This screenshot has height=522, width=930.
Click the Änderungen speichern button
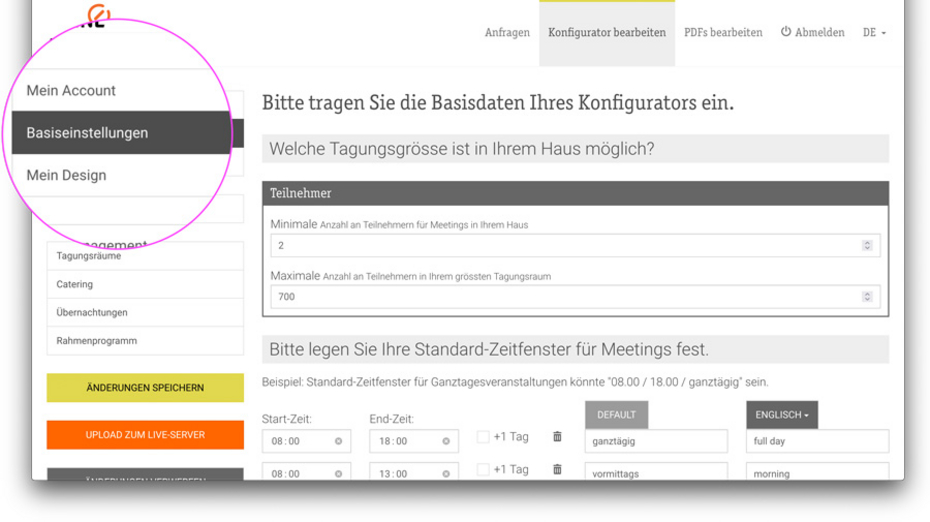click(x=145, y=388)
